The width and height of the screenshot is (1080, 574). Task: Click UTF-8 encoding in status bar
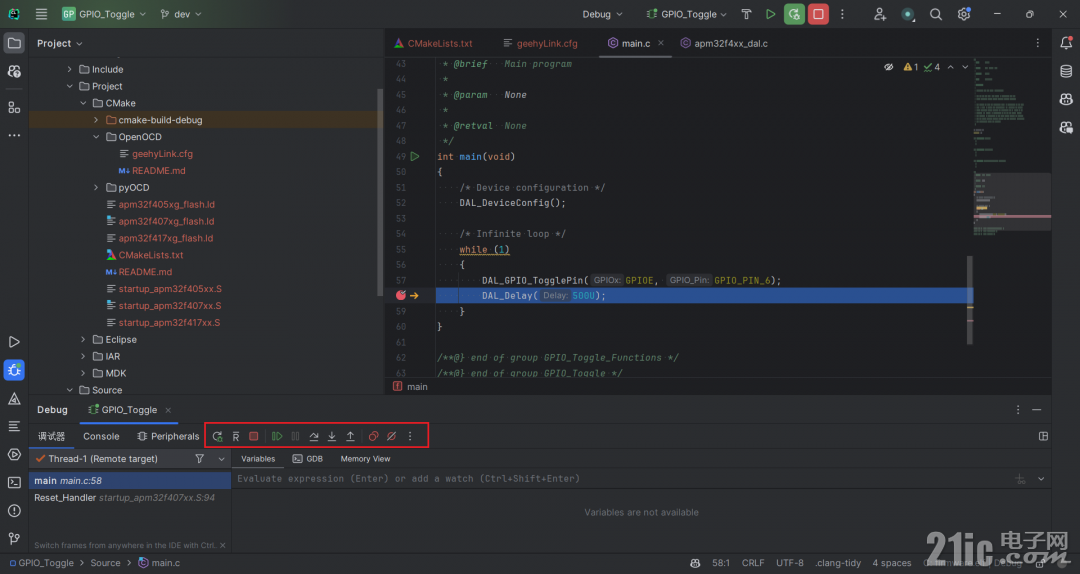[789, 563]
